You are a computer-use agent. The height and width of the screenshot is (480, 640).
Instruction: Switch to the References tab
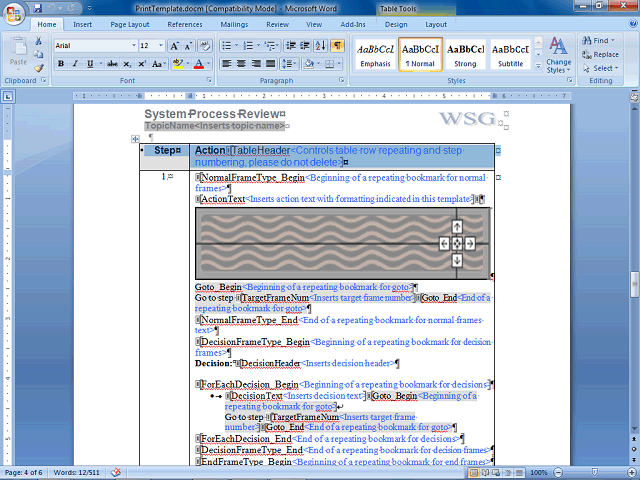click(x=184, y=24)
